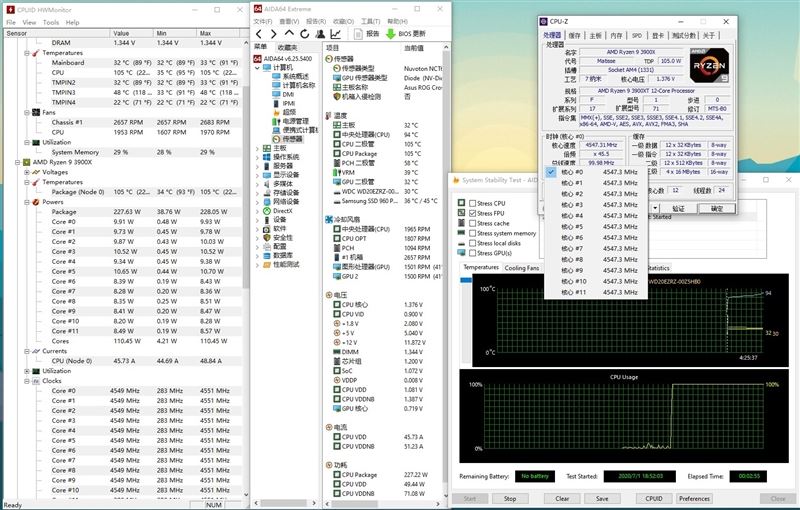This screenshot has width=800, height=510.
Task: Go back using AIDA64 back arrow
Action: point(259,34)
